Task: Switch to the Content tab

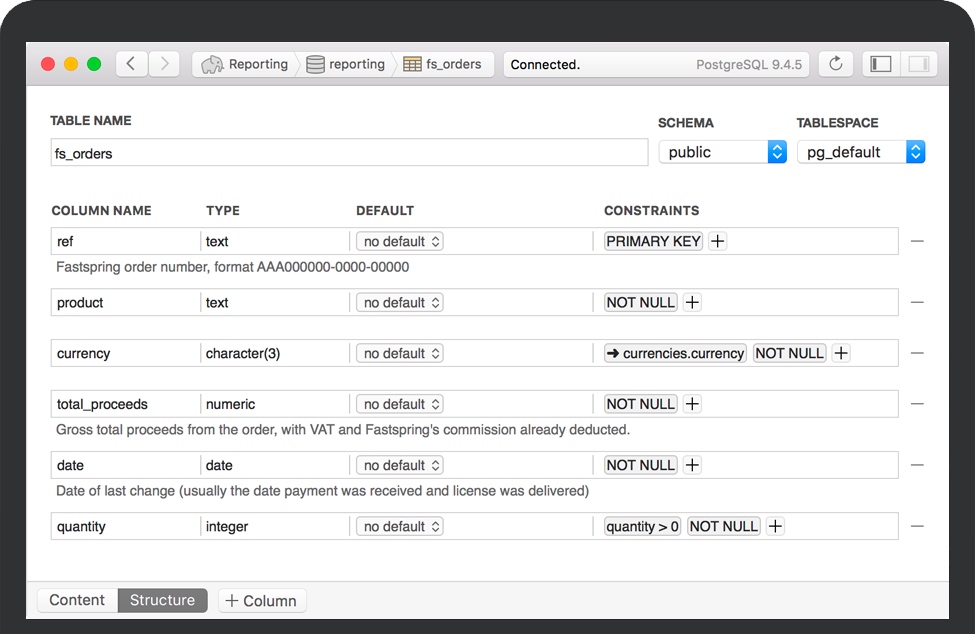Action: [x=77, y=600]
